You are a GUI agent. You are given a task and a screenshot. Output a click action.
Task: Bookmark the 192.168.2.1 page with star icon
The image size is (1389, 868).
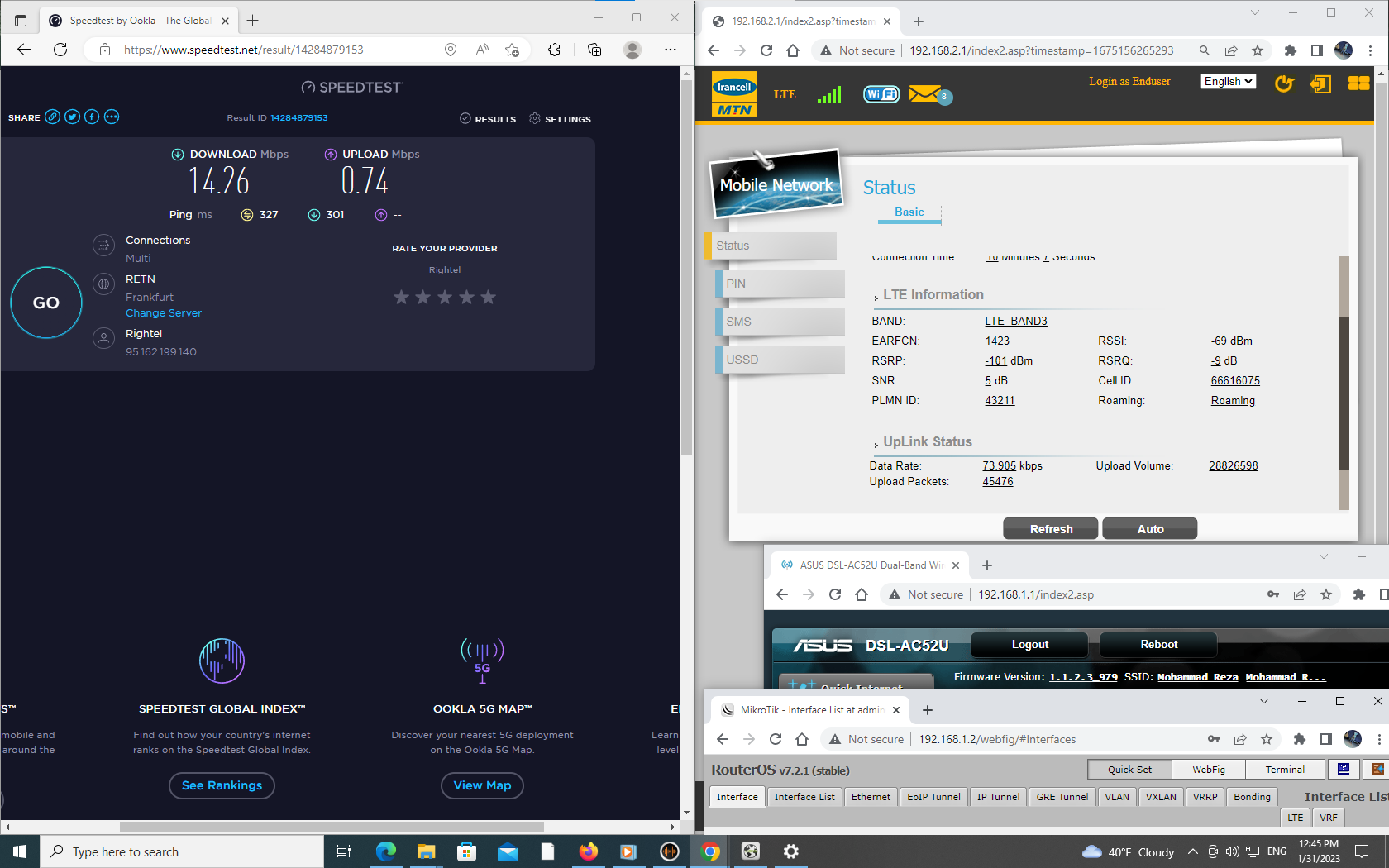pos(1258,50)
